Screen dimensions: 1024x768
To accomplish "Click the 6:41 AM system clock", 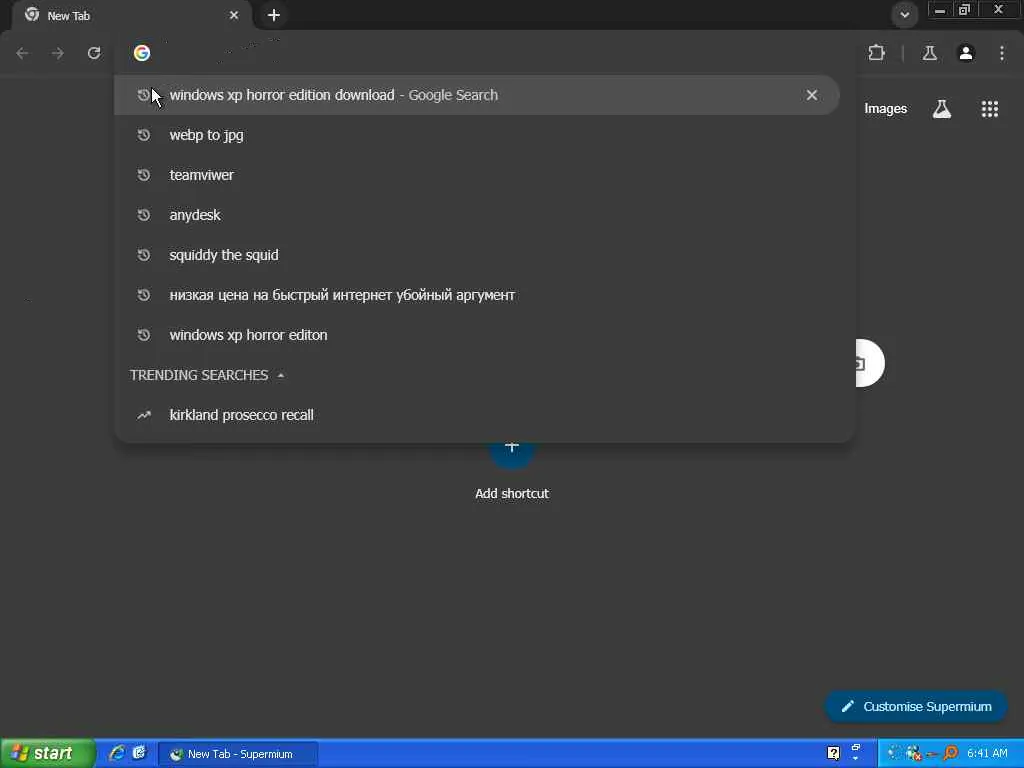I will pos(987,754).
